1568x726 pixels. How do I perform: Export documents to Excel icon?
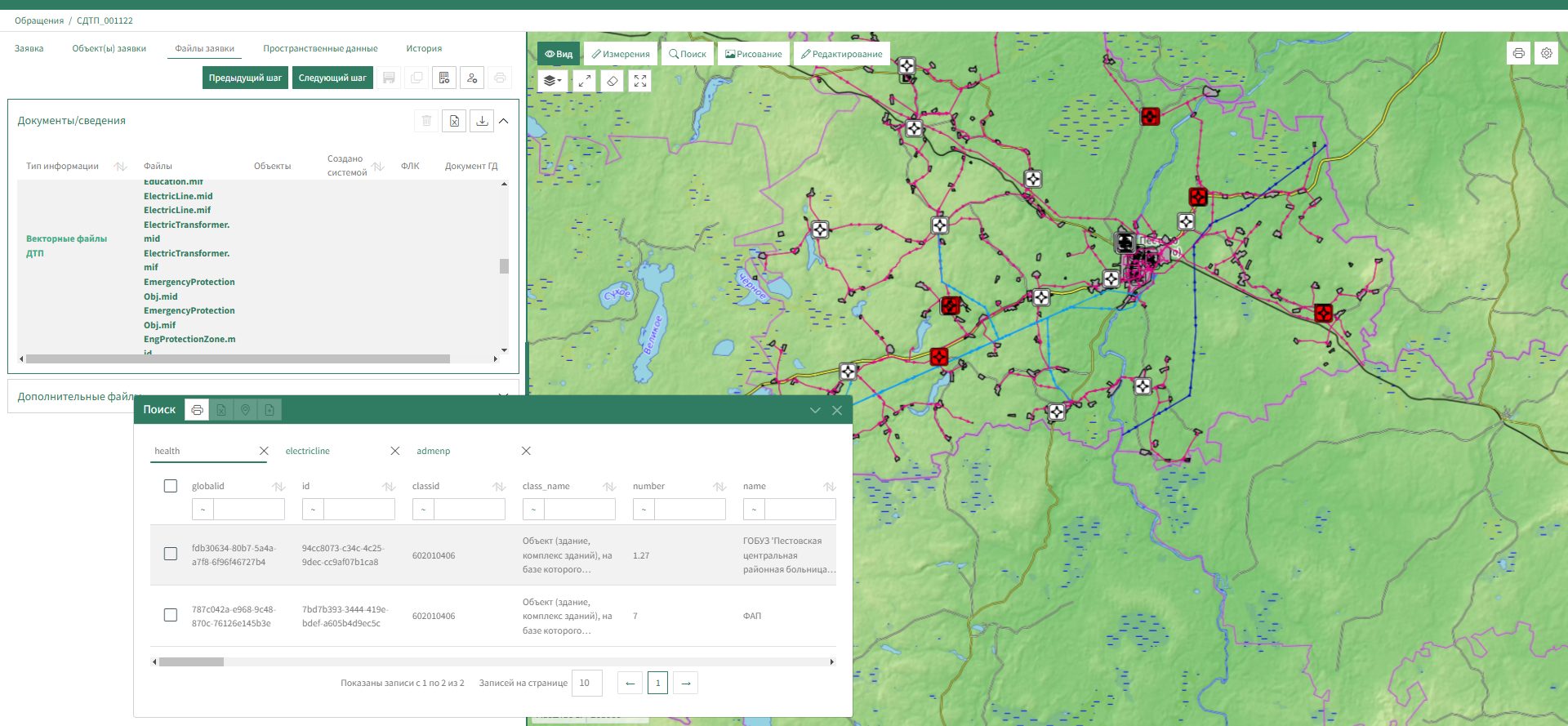pyautogui.click(x=454, y=121)
